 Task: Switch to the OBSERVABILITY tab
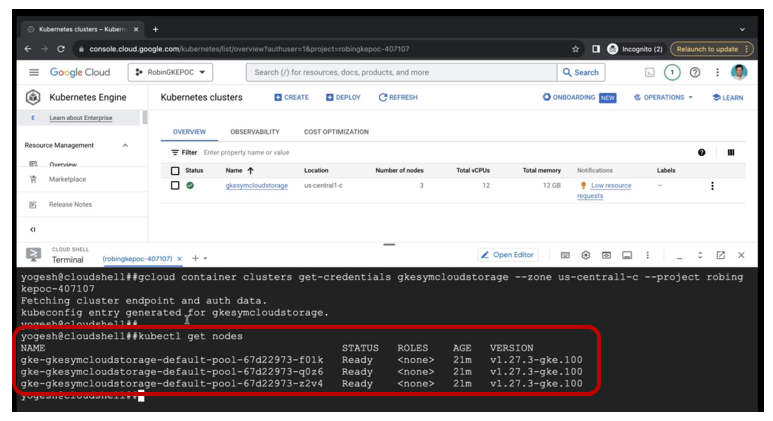point(255,132)
